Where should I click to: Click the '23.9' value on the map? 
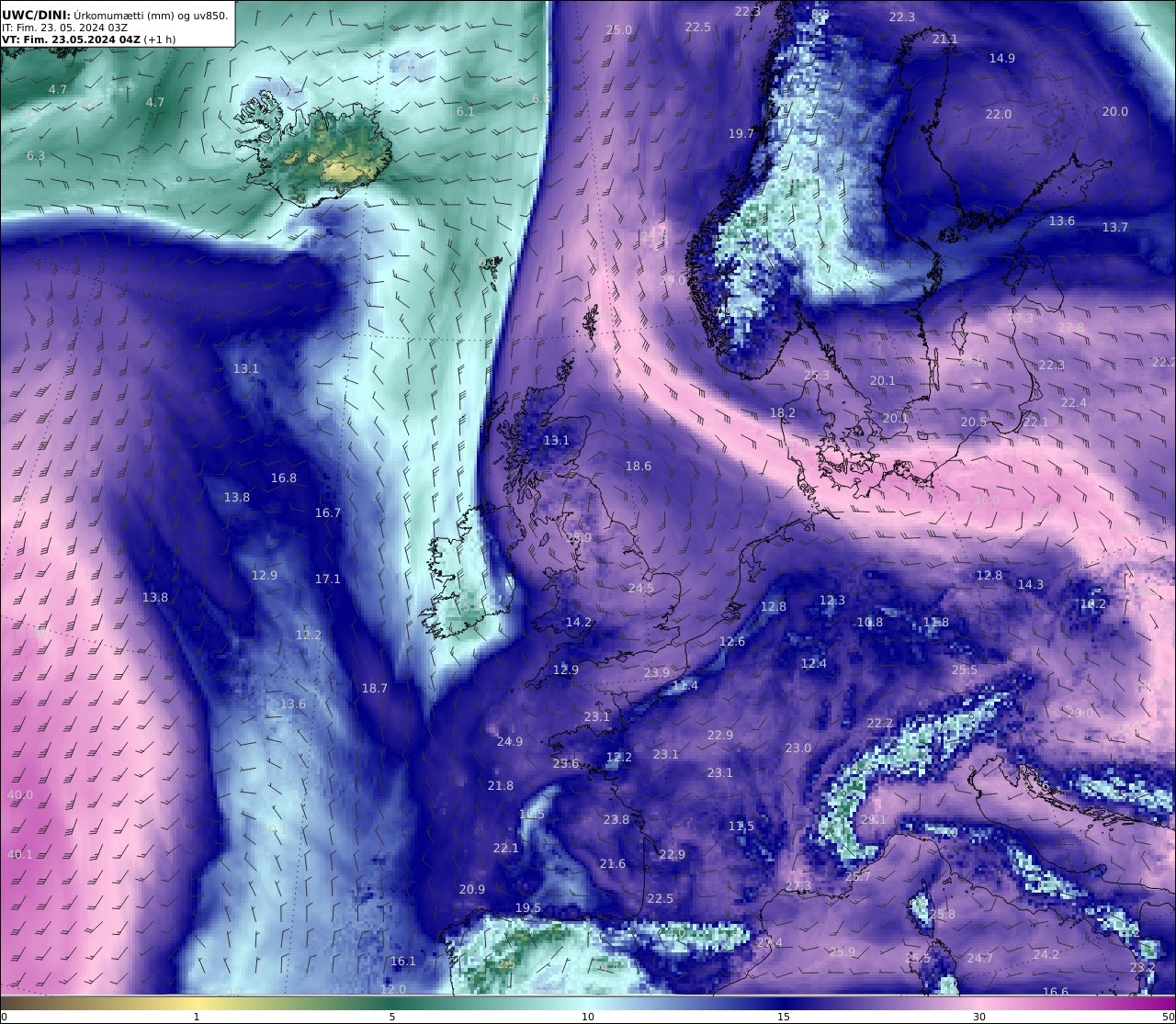pos(656,673)
